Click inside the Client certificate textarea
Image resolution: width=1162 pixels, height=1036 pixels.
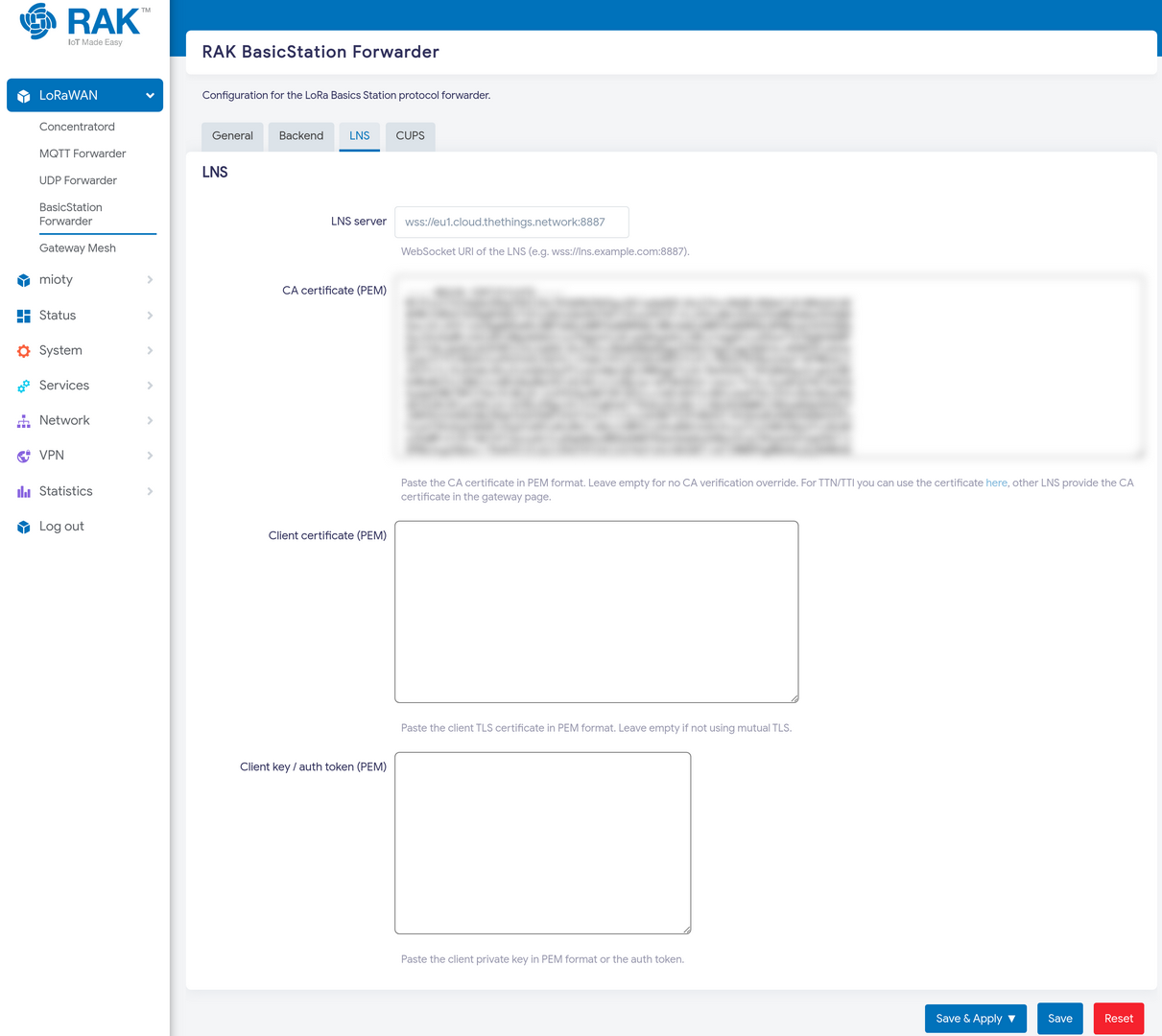[597, 612]
